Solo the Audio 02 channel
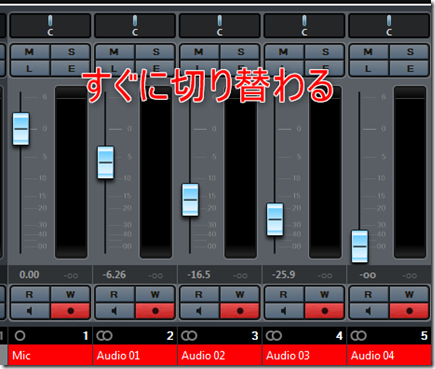This screenshot has width=435, height=369. [240, 52]
